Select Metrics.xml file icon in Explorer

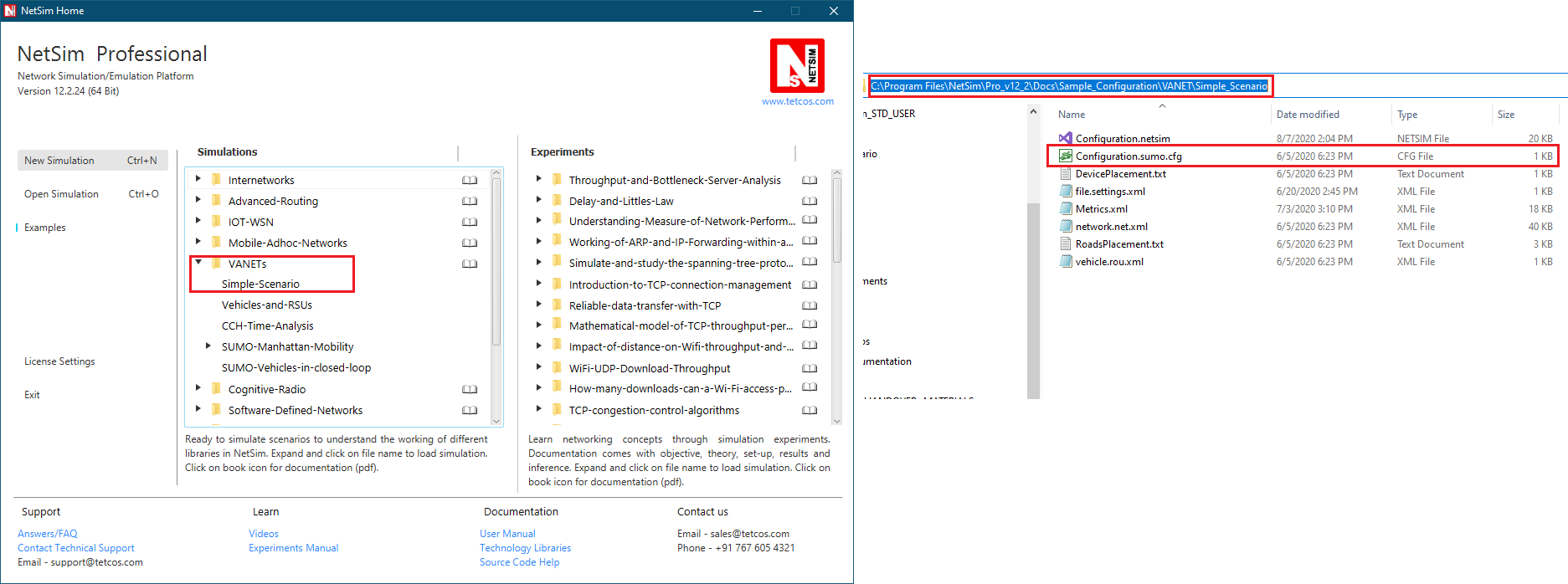click(1065, 208)
